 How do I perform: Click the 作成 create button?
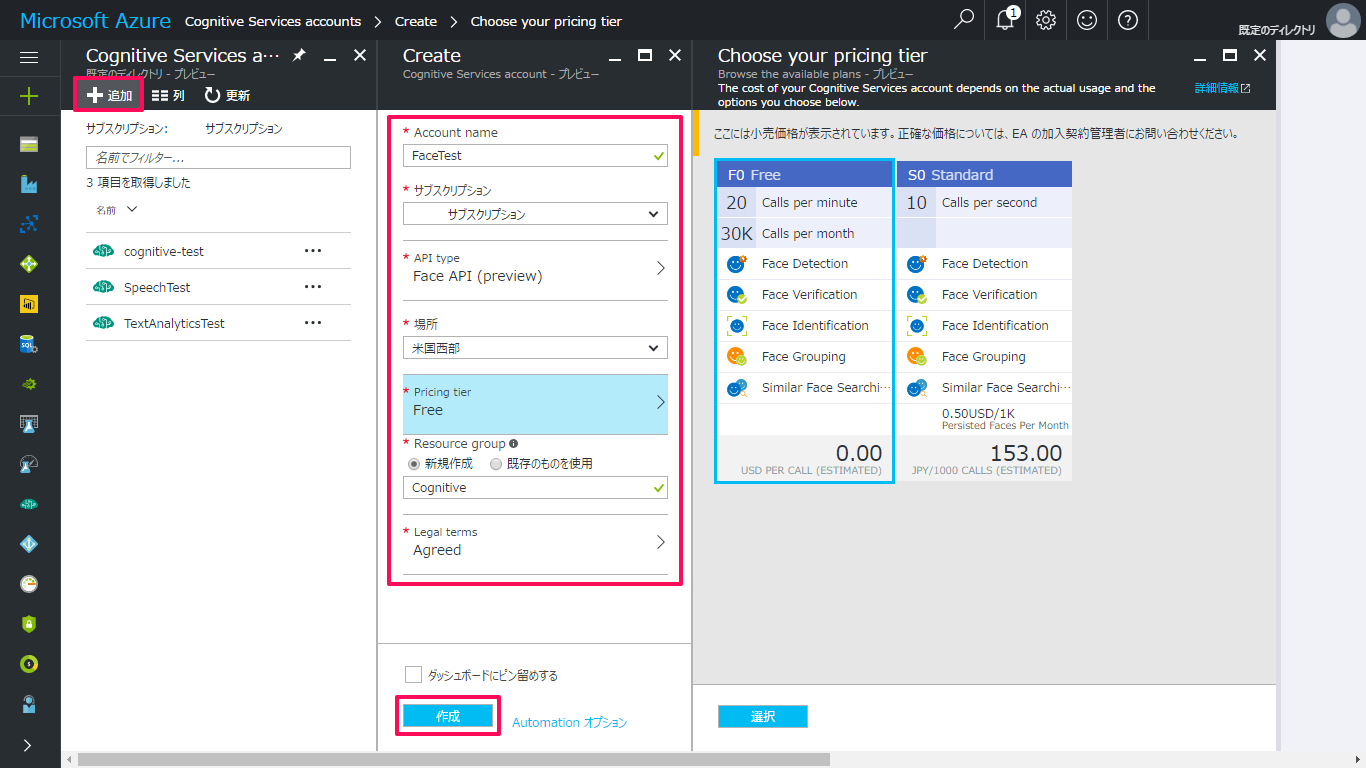[x=448, y=716]
